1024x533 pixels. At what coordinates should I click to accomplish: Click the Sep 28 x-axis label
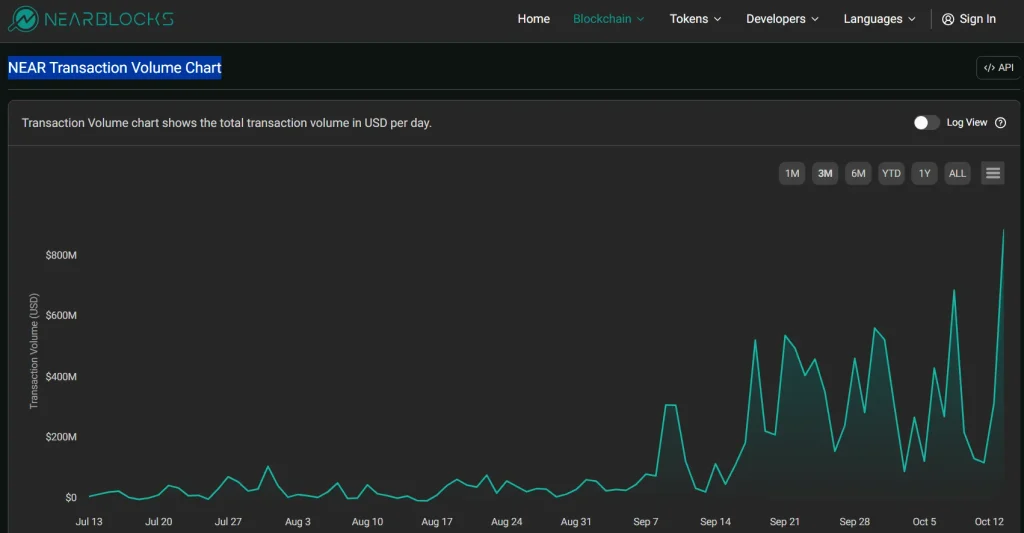point(854,521)
